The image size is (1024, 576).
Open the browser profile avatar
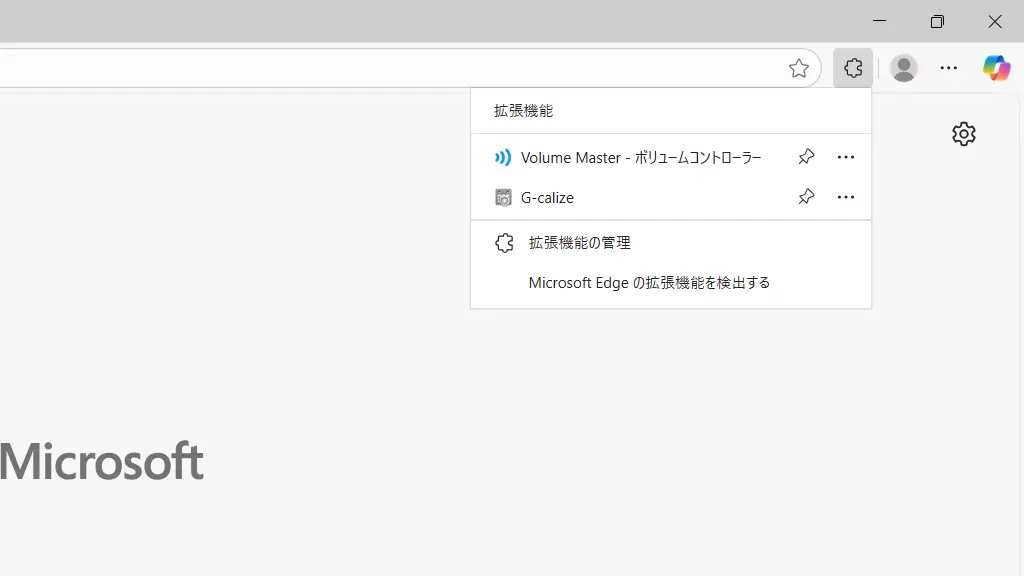(x=903, y=68)
